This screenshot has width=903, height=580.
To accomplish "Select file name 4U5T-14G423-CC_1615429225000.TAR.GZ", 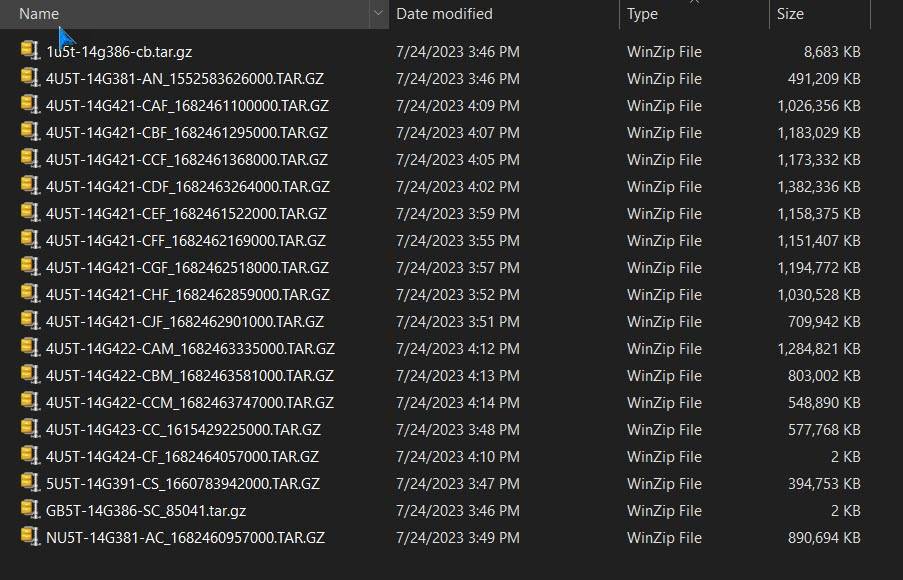I will pyautogui.click(x=183, y=430).
